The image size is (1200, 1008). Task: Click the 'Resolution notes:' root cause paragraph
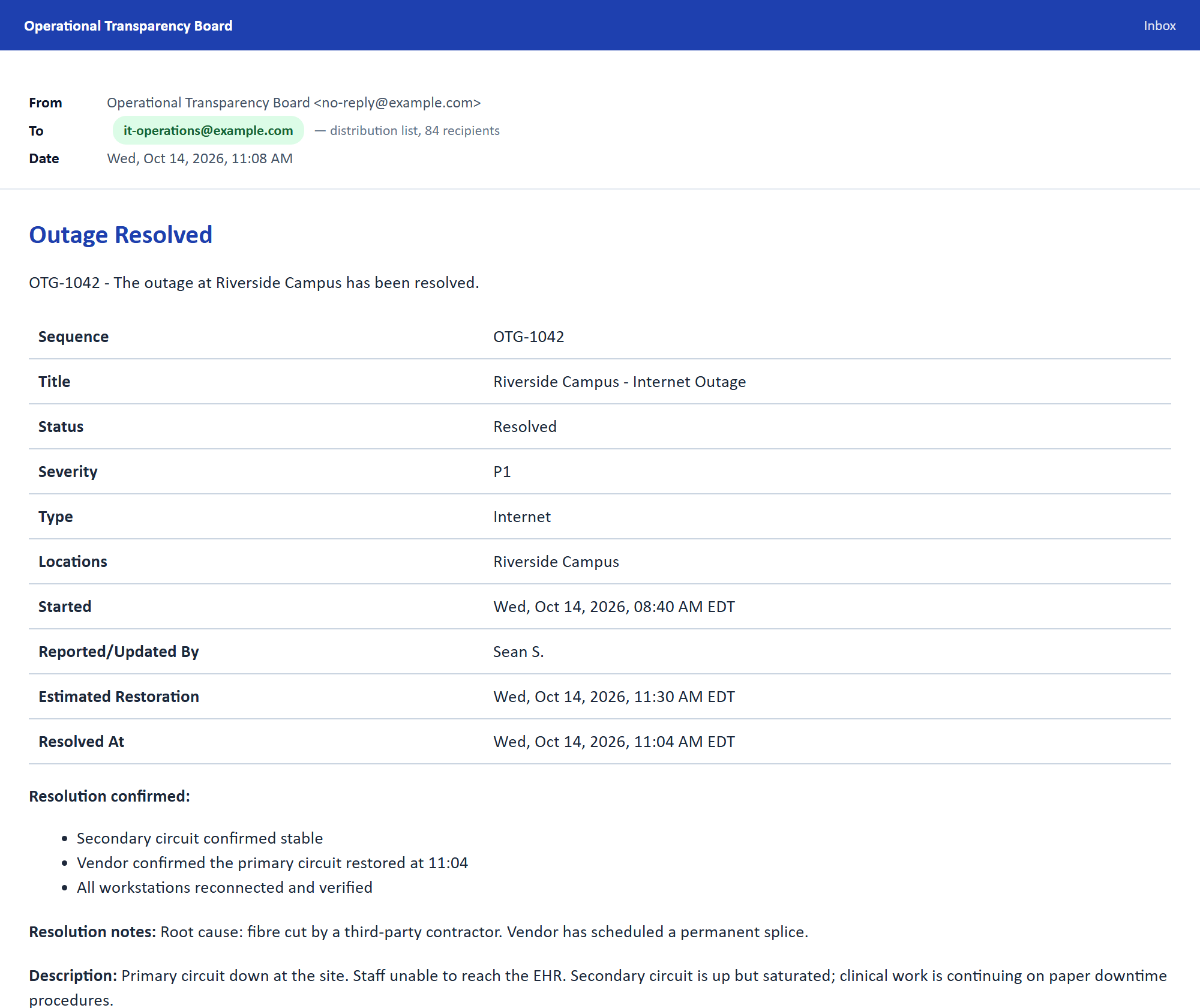(418, 932)
